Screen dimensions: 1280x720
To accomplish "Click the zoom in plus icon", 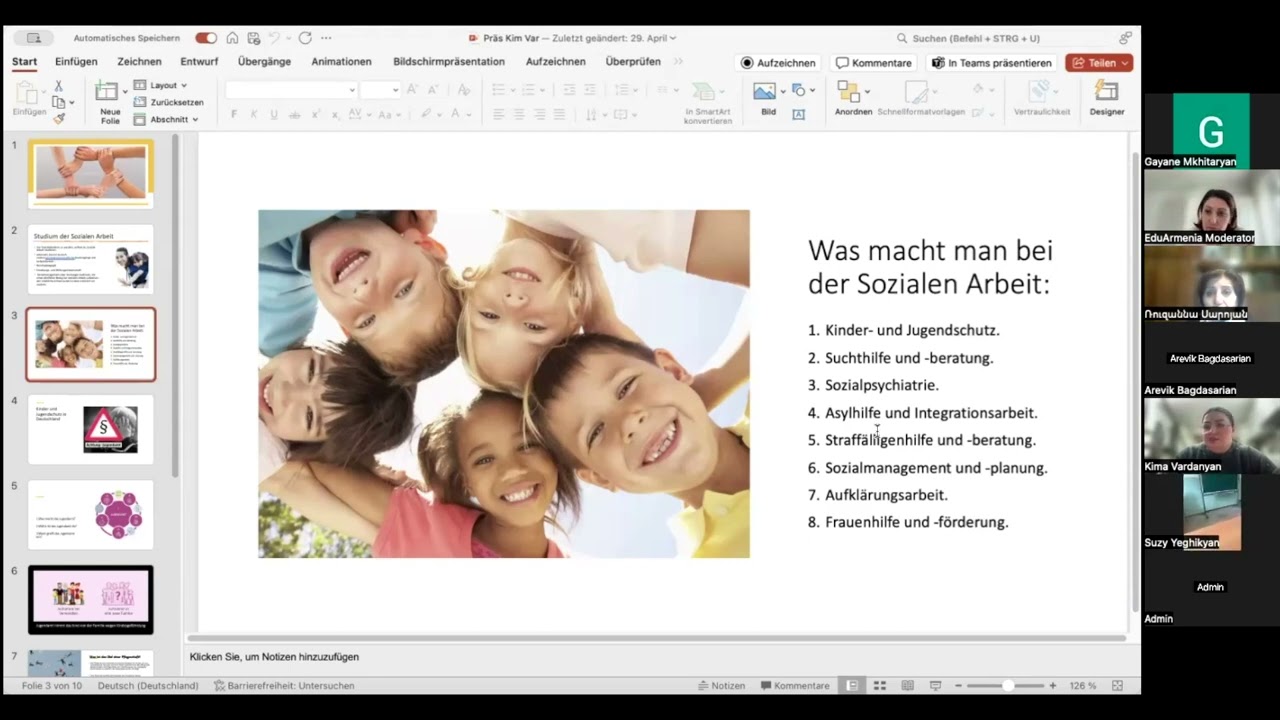I will tap(1053, 685).
